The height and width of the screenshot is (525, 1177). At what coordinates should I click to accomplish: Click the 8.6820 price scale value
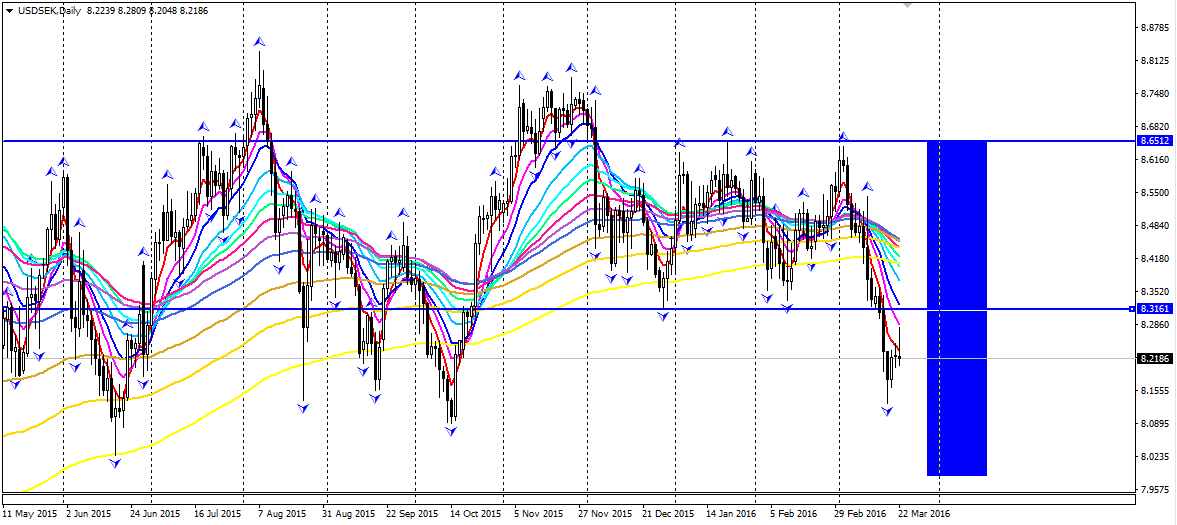pyautogui.click(x=1154, y=126)
